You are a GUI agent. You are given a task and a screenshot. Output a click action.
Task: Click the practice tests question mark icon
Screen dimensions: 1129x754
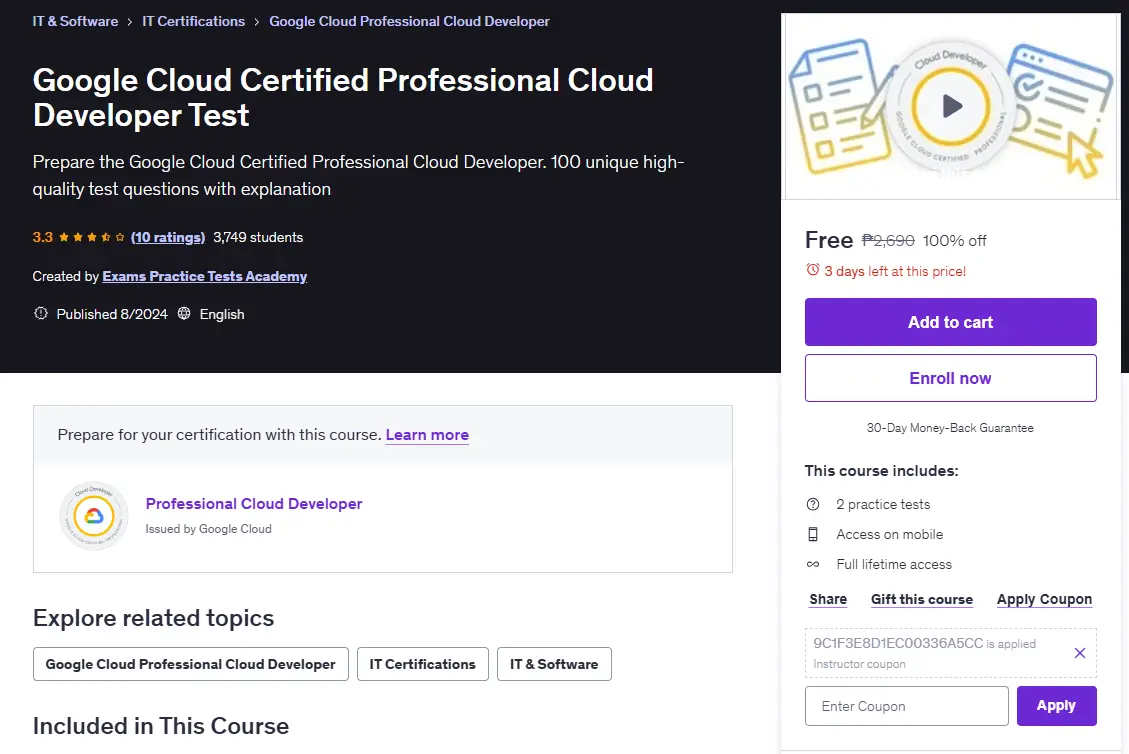coord(813,504)
